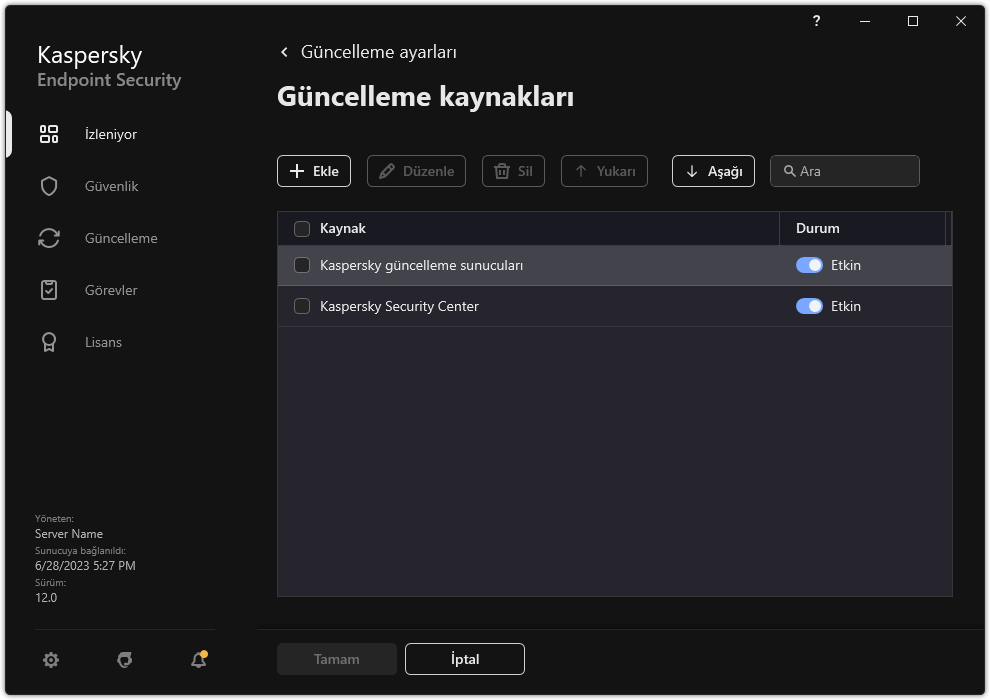990x700 pixels.
Task: Open notifications via bell icon
Action: click(196, 660)
